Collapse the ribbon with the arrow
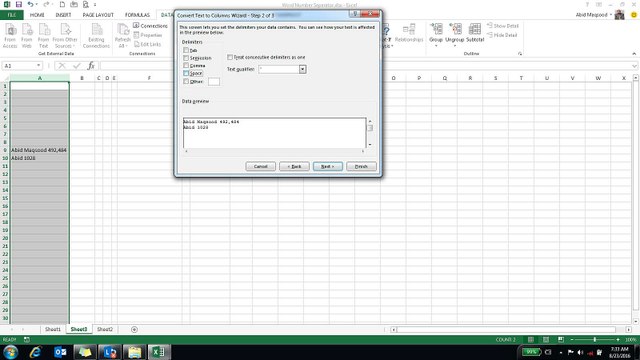The image size is (640, 360). coord(634,53)
